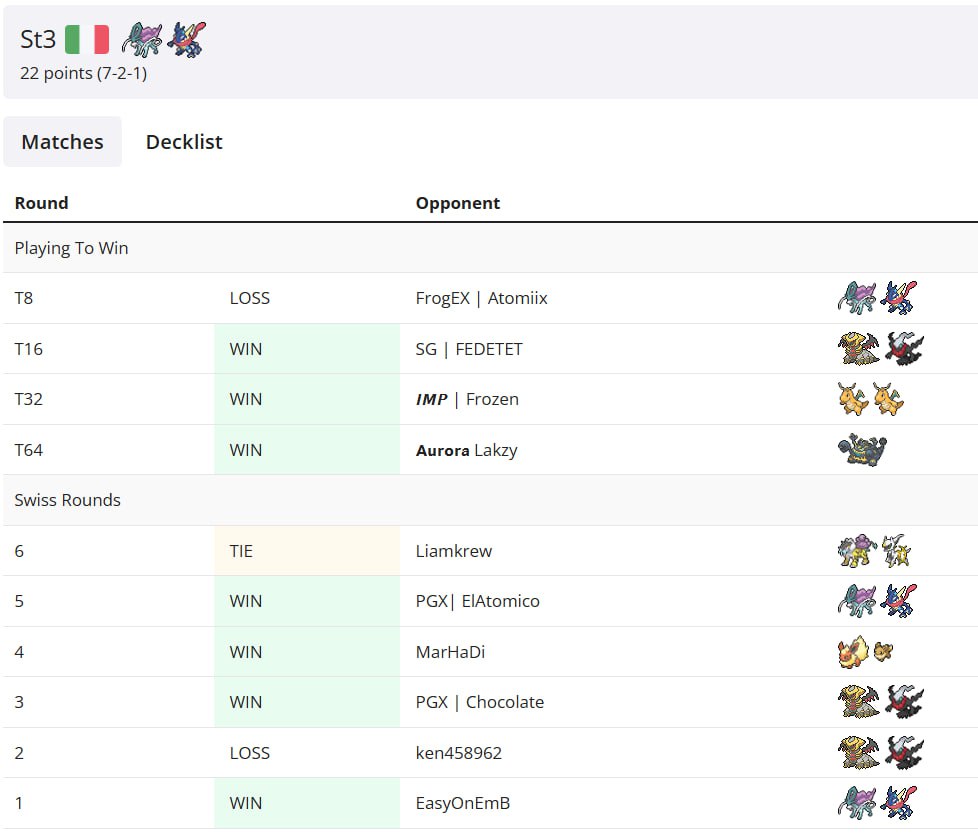
Task: Click the Greninja icon in the EasyOnEmB row
Action: click(899, 802)
